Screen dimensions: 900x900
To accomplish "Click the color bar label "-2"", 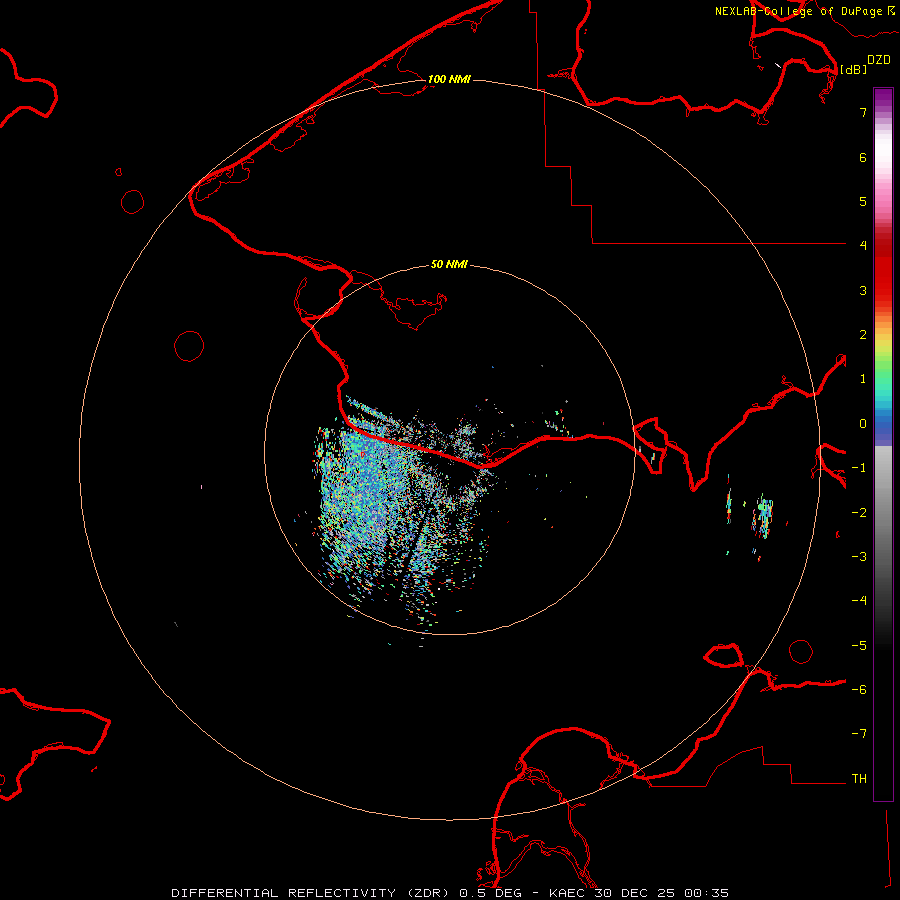I will [x=859, y=513].
